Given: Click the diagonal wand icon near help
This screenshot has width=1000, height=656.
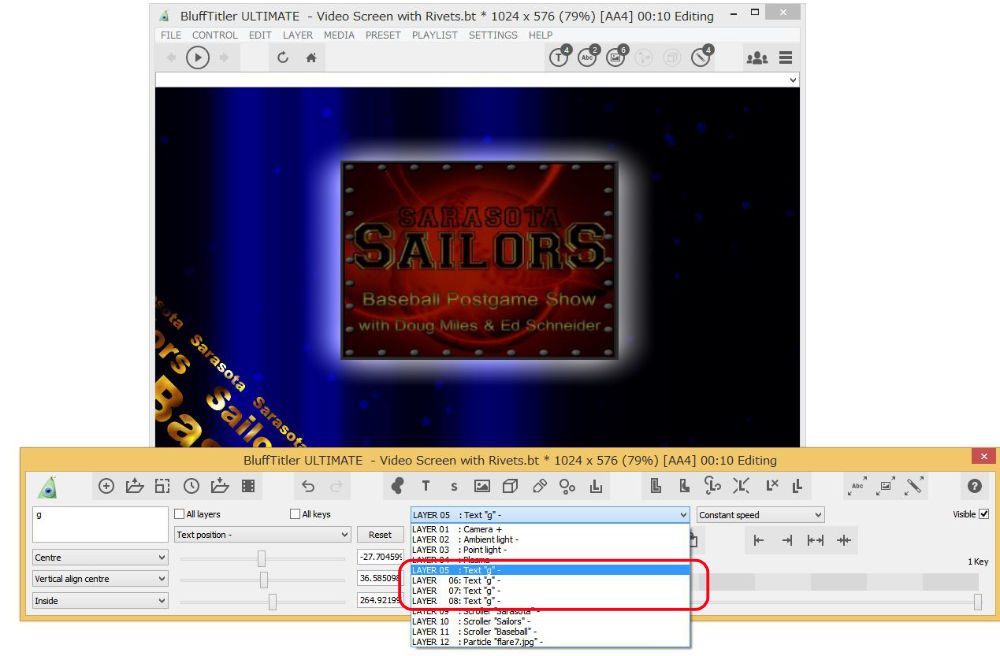Looking at the screenshot, I should coord(915,486).
